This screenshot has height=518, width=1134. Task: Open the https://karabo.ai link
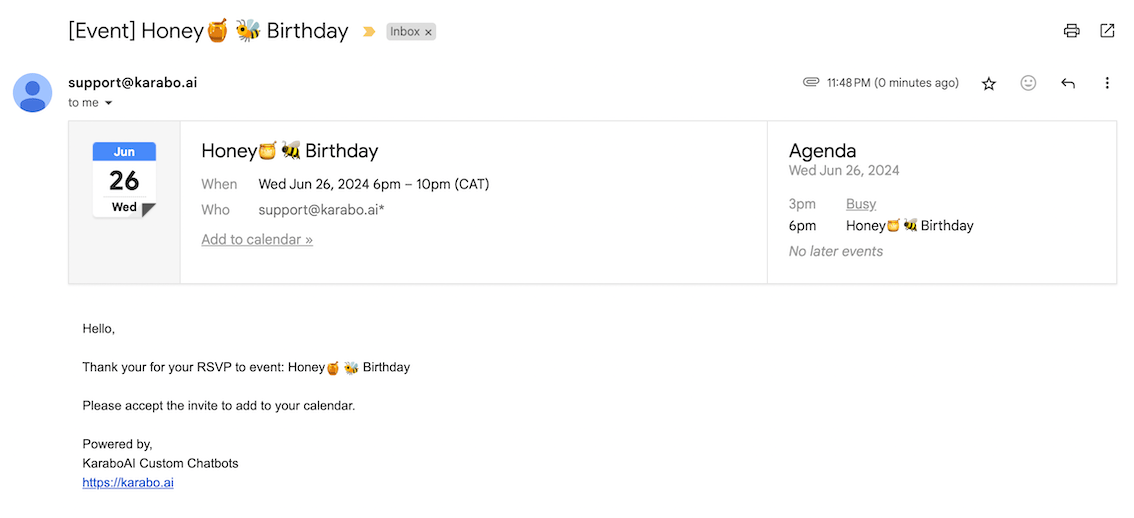tap(128, 482)
